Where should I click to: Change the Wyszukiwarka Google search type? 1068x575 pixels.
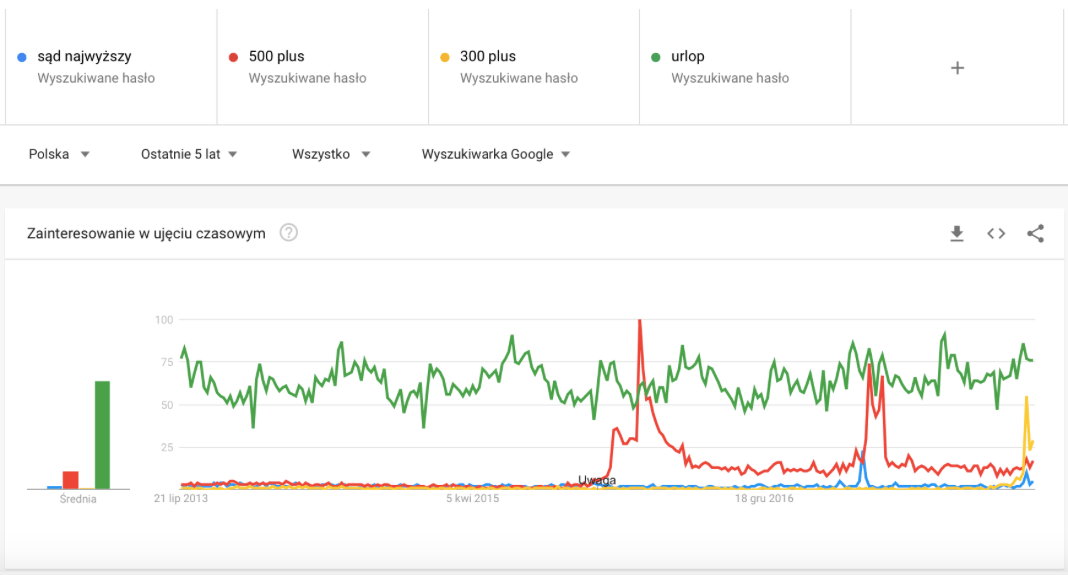pos(495,154)
